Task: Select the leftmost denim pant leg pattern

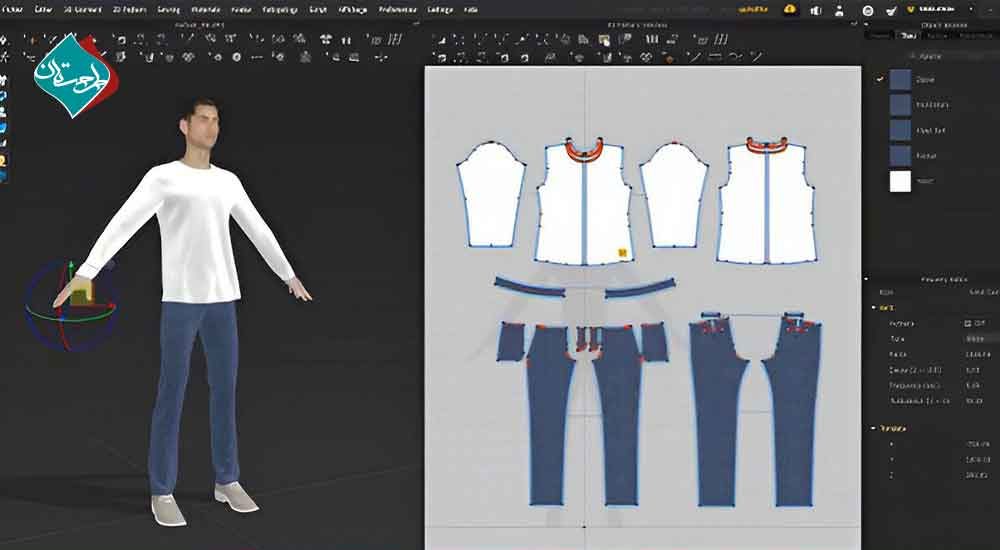Action: (x=550, y=415)
